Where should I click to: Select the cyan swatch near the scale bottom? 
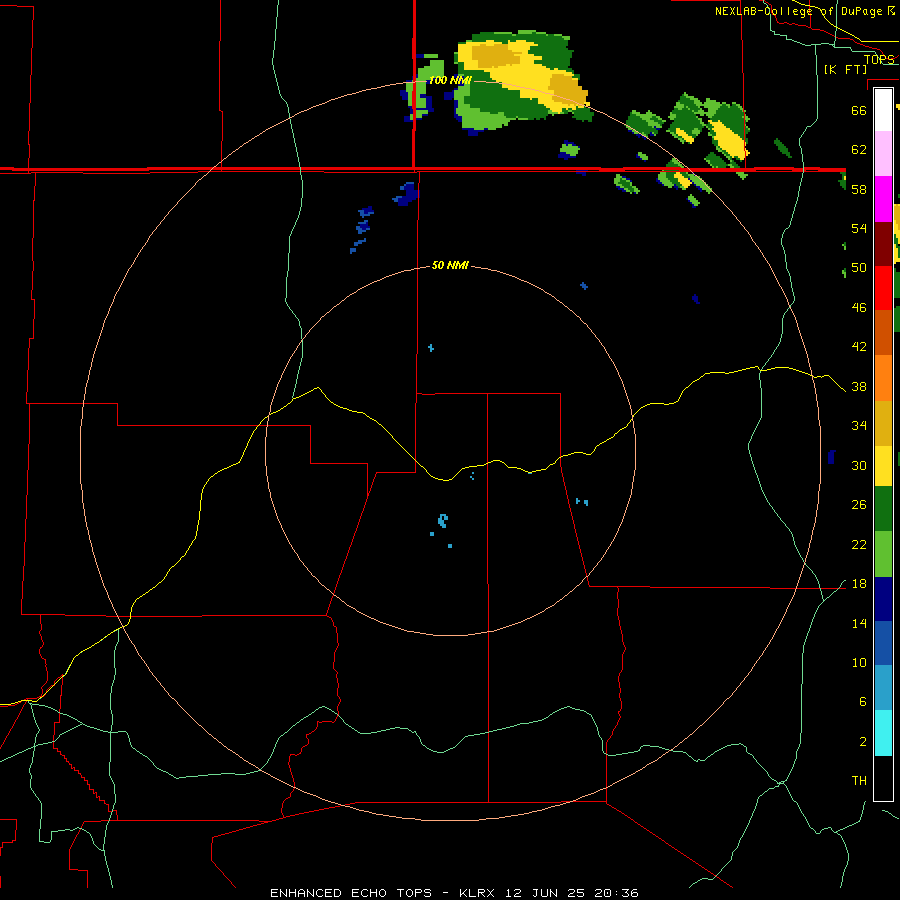[x=883, y=733]
